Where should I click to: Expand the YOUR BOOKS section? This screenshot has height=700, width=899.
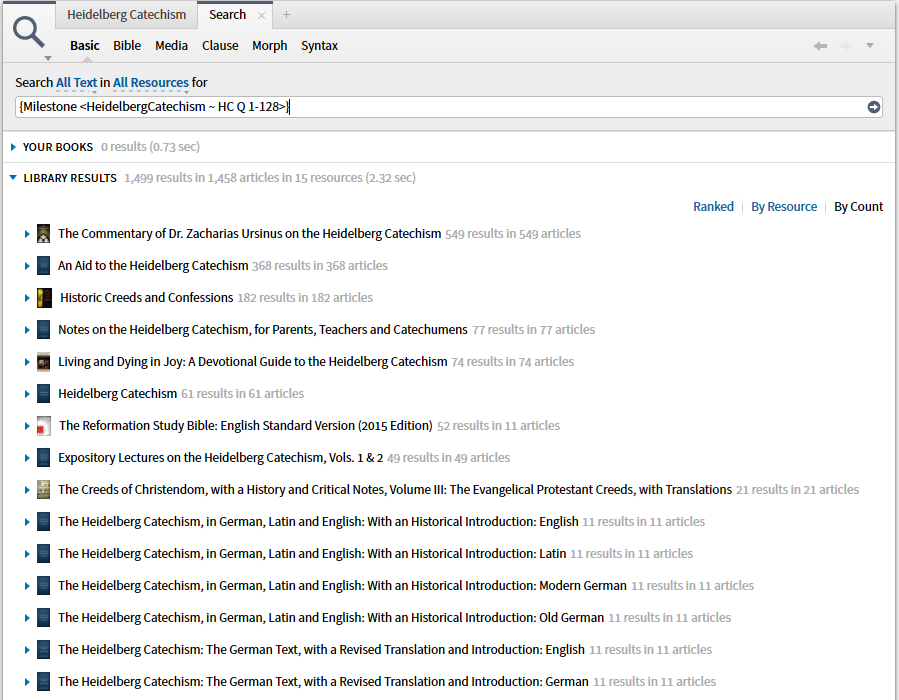pos(13,147)
